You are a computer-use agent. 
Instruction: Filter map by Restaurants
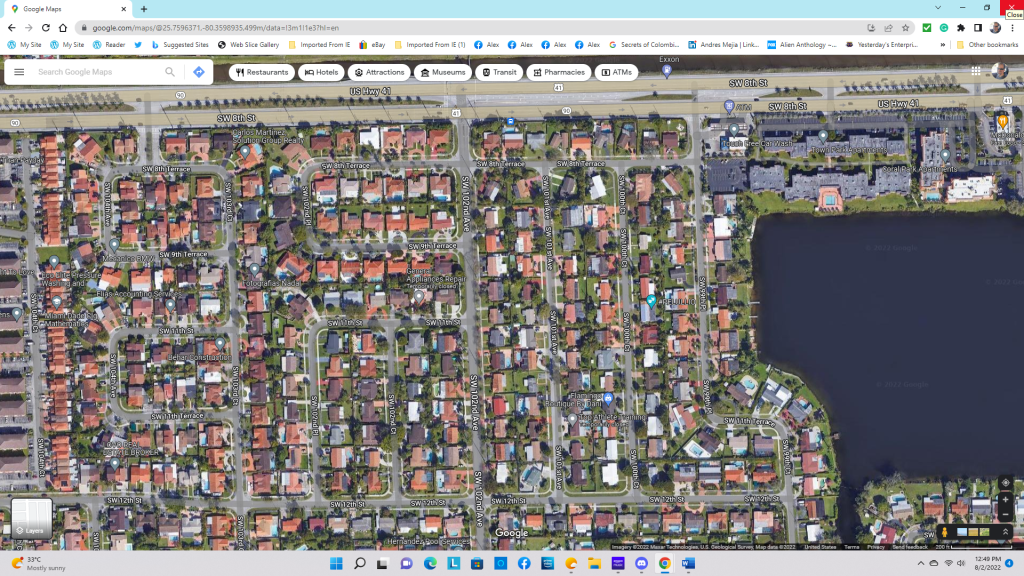(x=262, y=72)
